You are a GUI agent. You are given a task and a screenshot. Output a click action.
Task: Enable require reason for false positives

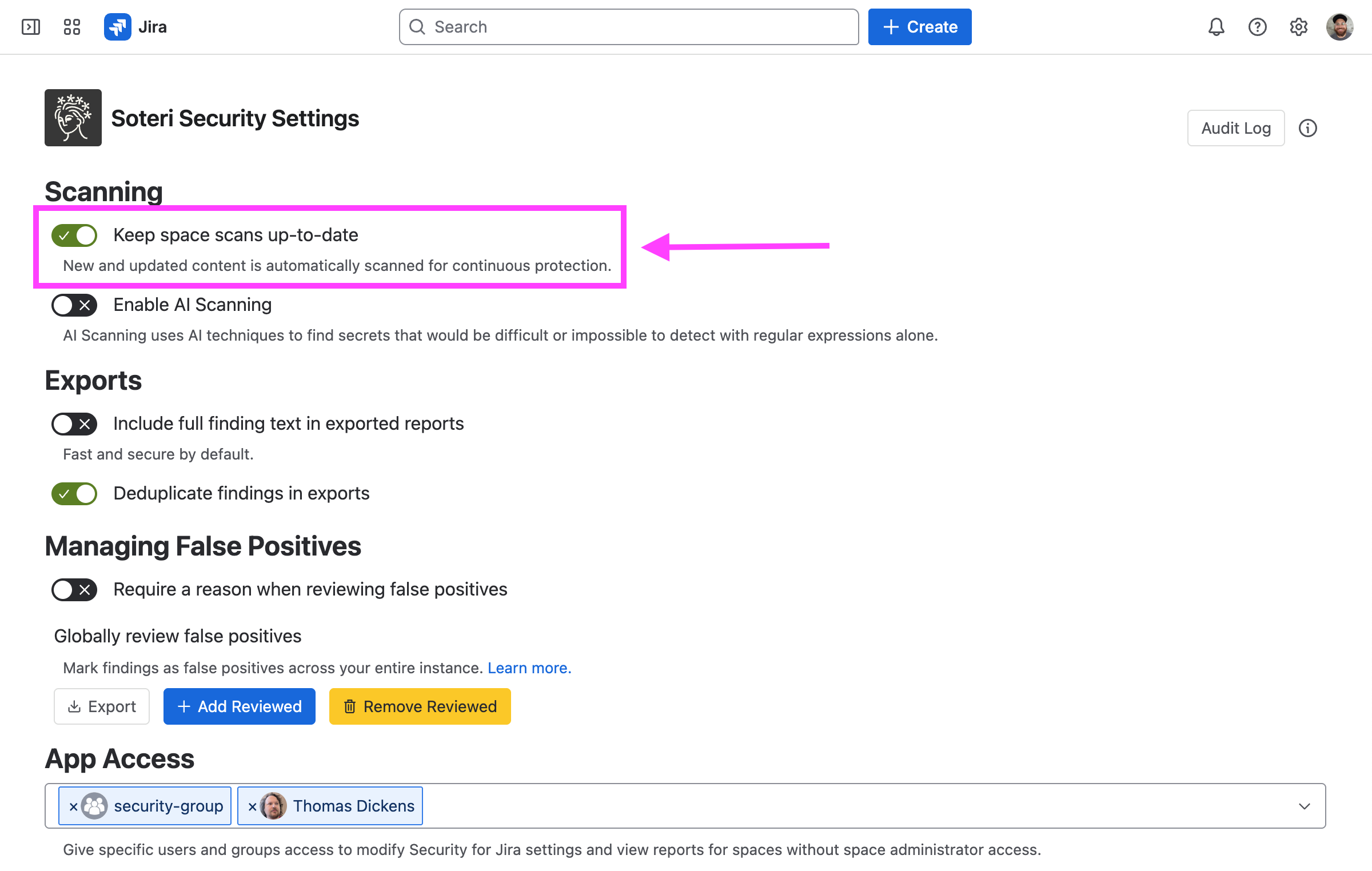[74, 590]
